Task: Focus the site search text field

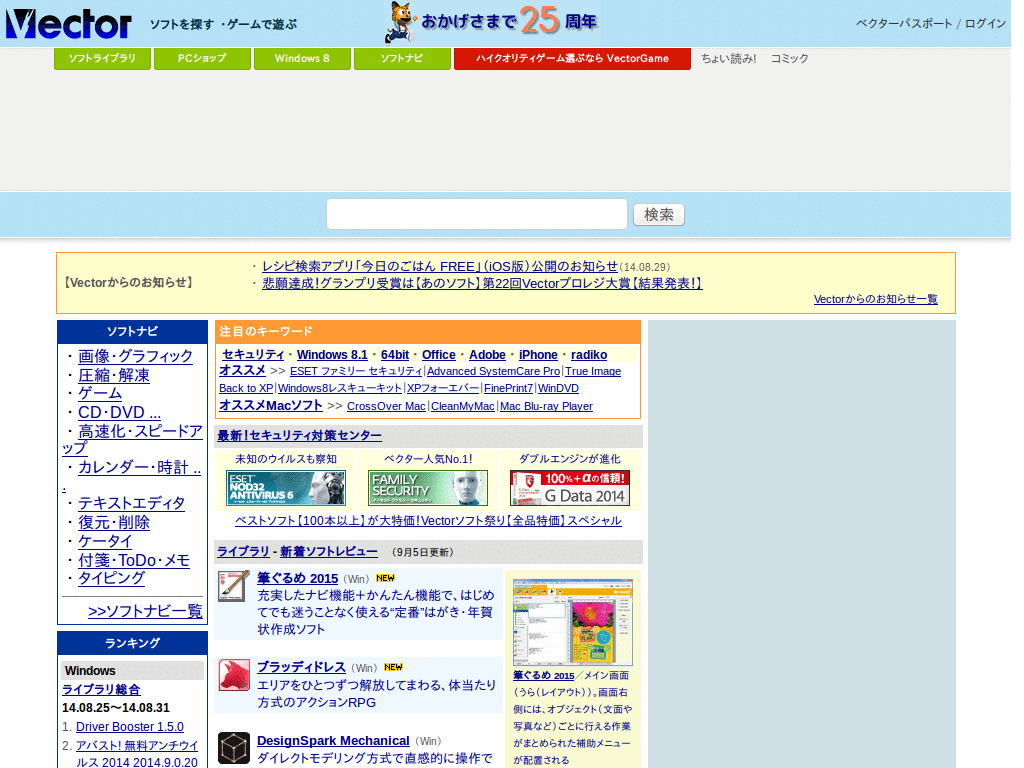Action: (x=477, y=214)
